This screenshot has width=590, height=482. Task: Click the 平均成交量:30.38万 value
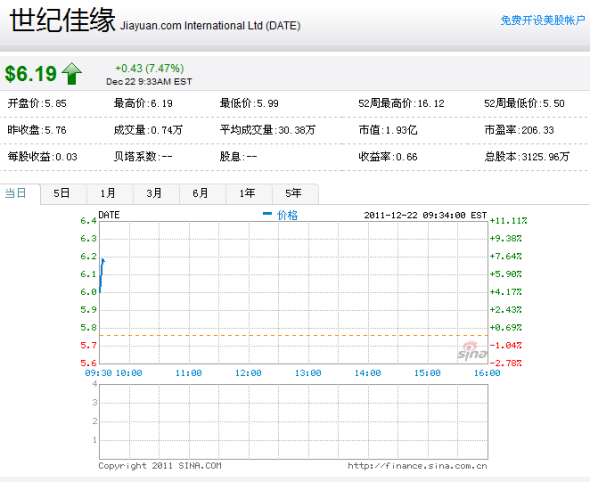pos(268,130)
